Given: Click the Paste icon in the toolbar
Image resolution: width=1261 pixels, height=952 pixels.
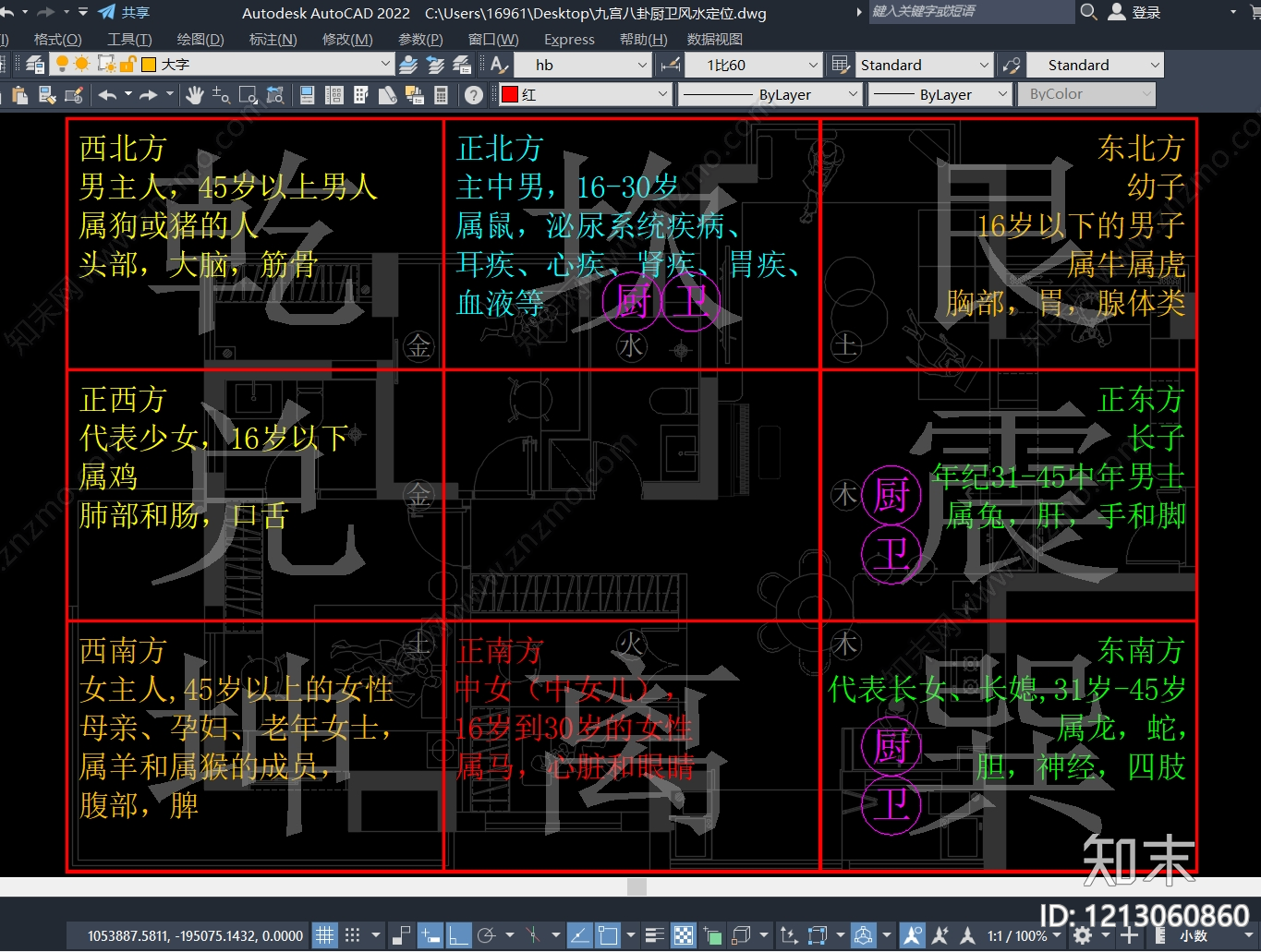Looking at the screenshot, I should [19, 95].
